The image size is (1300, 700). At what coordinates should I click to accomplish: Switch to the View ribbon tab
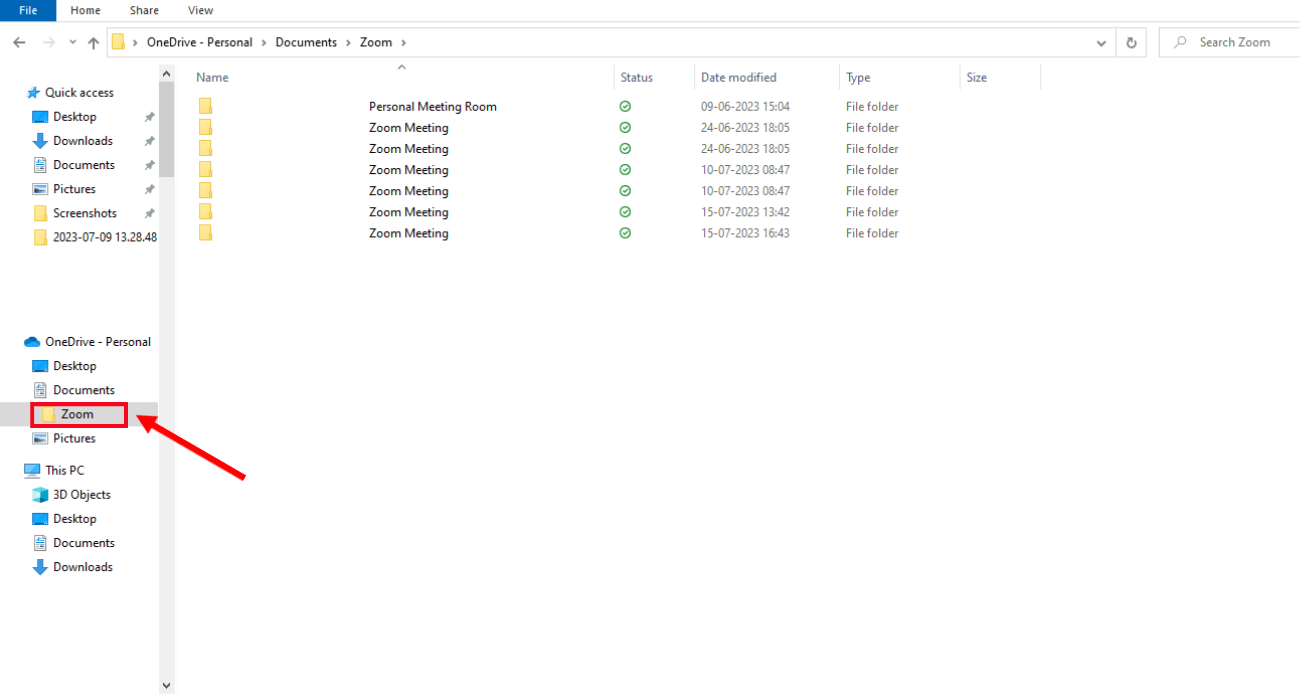[x=200, y=10]
